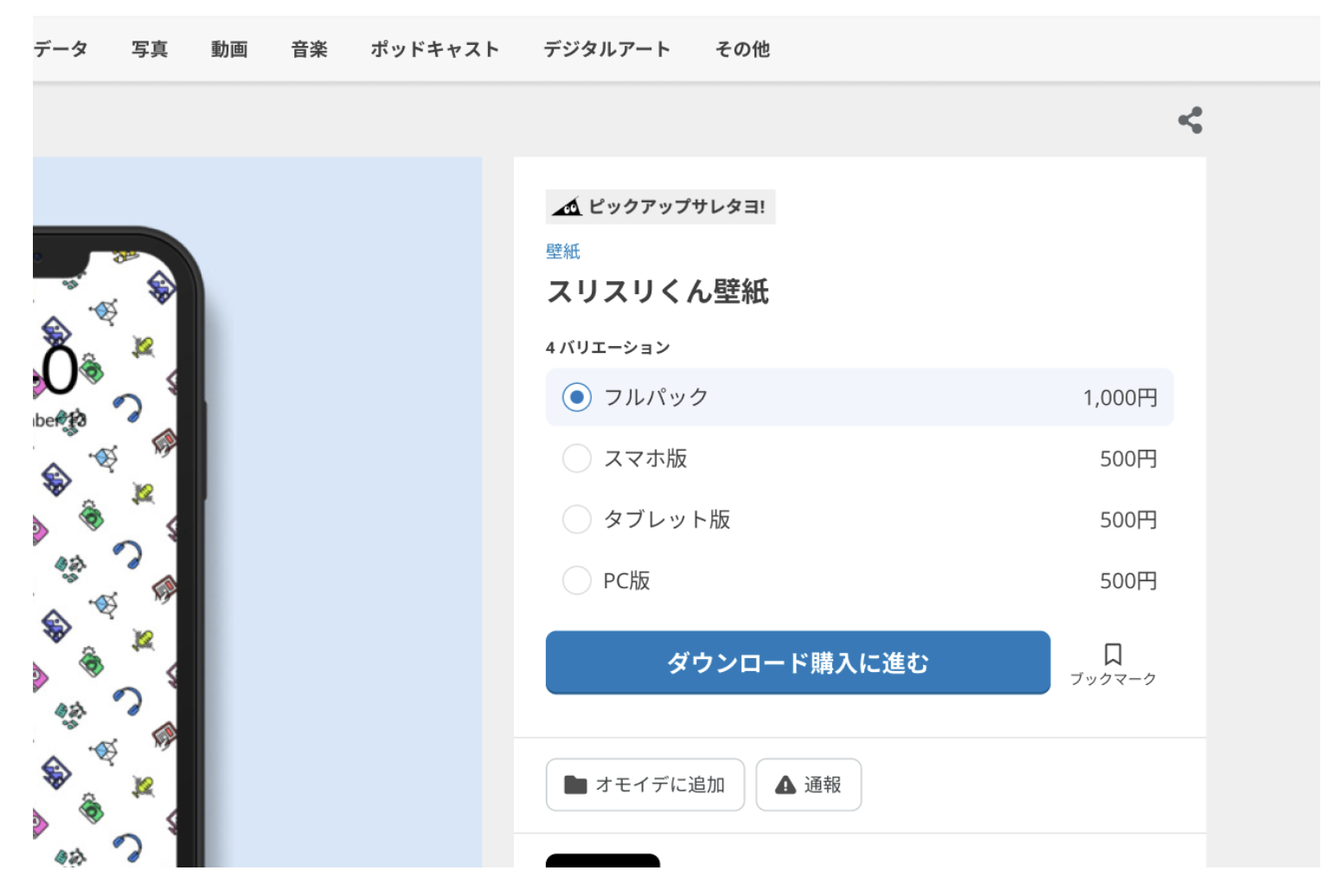Select the フルパック radio option
The height and width of the screenshot is (896, 1341).
577,397
